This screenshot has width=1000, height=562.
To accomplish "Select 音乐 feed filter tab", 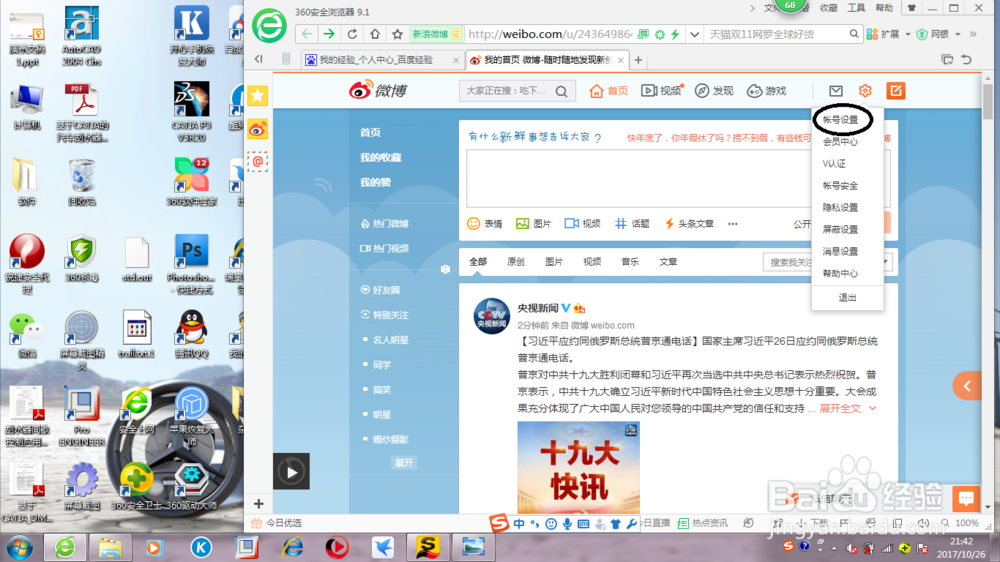I will [629, 262].
